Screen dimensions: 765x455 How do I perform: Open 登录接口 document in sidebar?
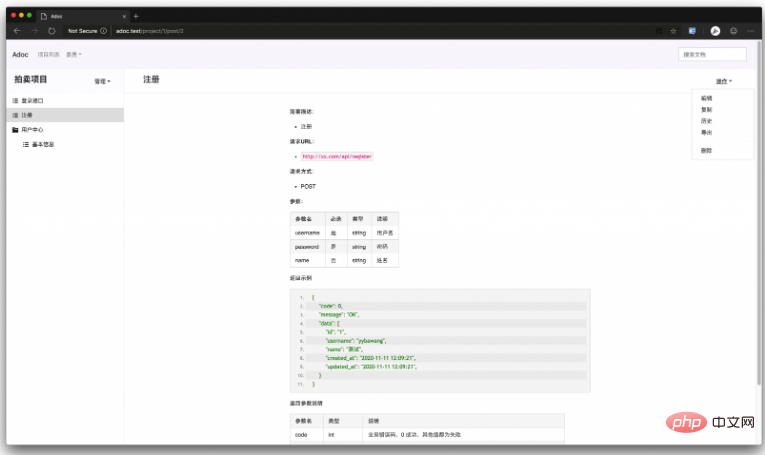click(x=32, y=100)
